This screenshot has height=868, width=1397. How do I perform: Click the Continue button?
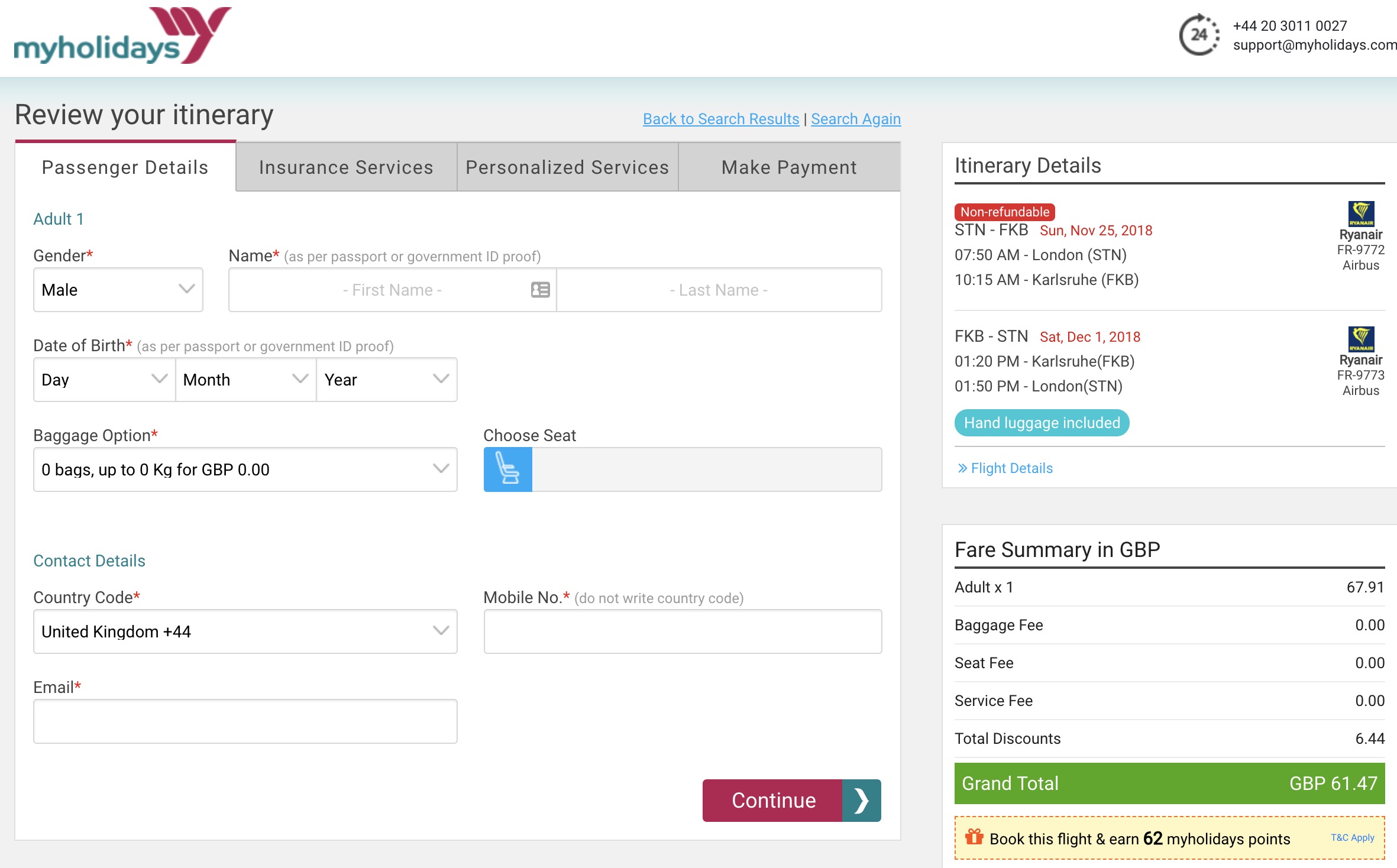pos(772,801)
